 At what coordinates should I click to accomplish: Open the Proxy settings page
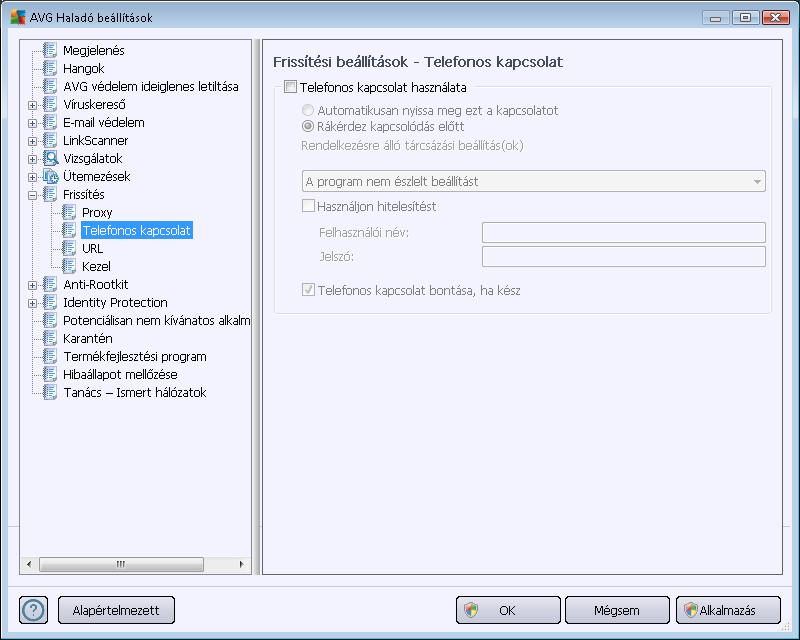click(97, 212)
